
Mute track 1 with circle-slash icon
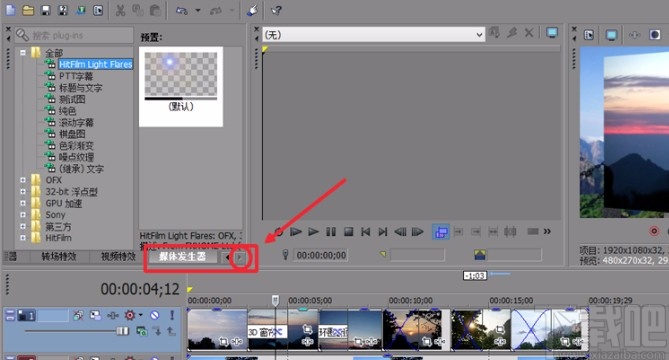tap(154, 315)
